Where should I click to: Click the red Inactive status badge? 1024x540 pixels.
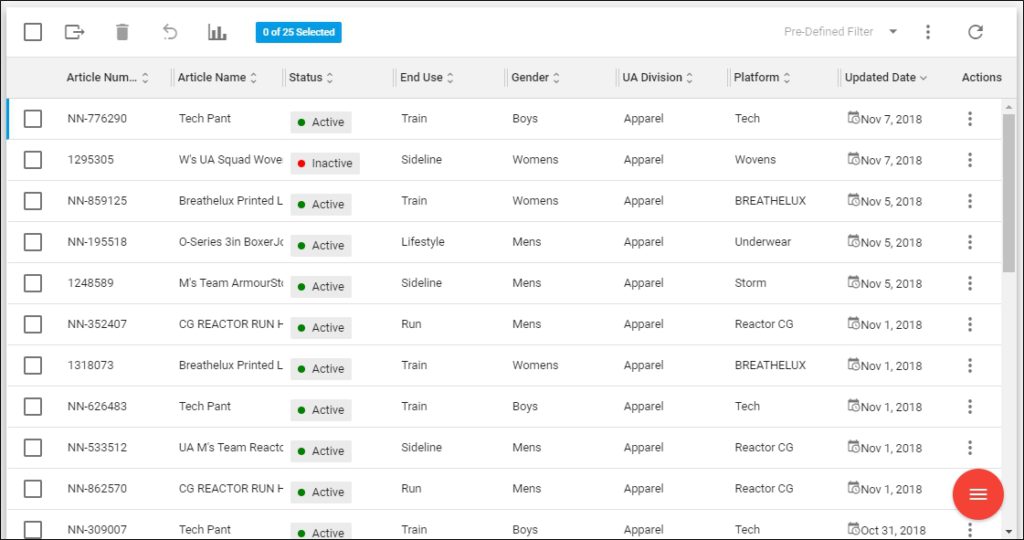point(324,163)
